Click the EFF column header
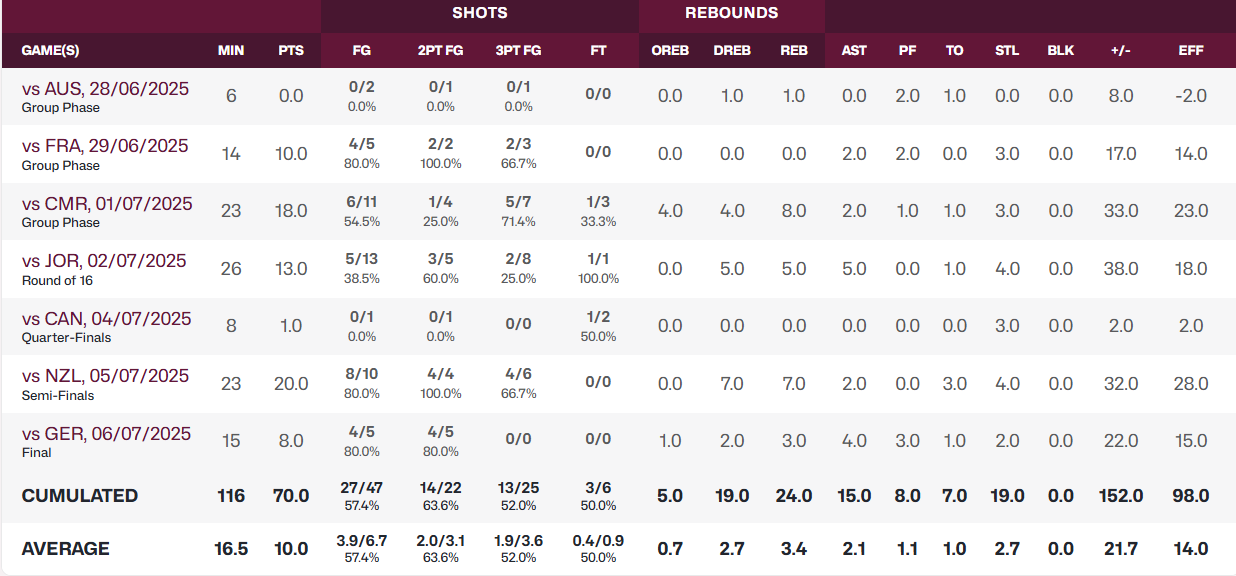This screenshot has width=1236, height=576. tap(1191, 50)
